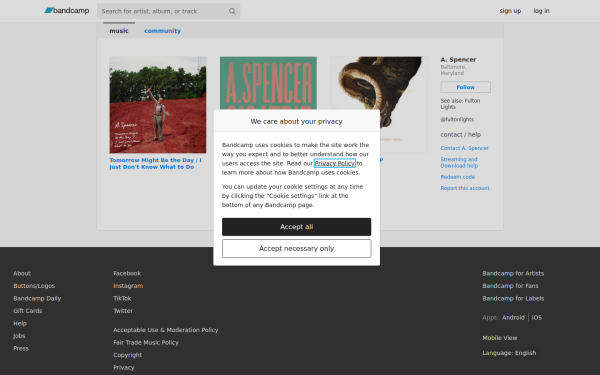Click Report this account

click(x=465, y=188)
